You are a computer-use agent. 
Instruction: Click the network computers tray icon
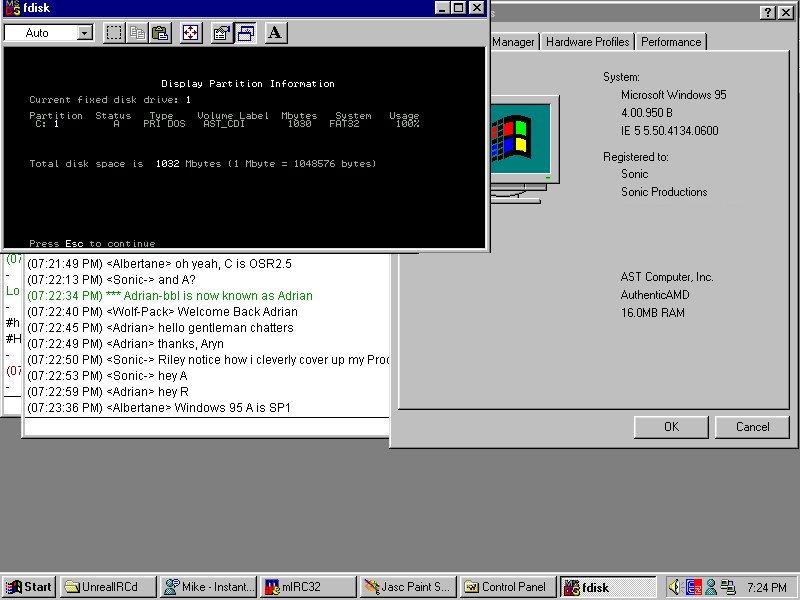click(x=727, y=587)
